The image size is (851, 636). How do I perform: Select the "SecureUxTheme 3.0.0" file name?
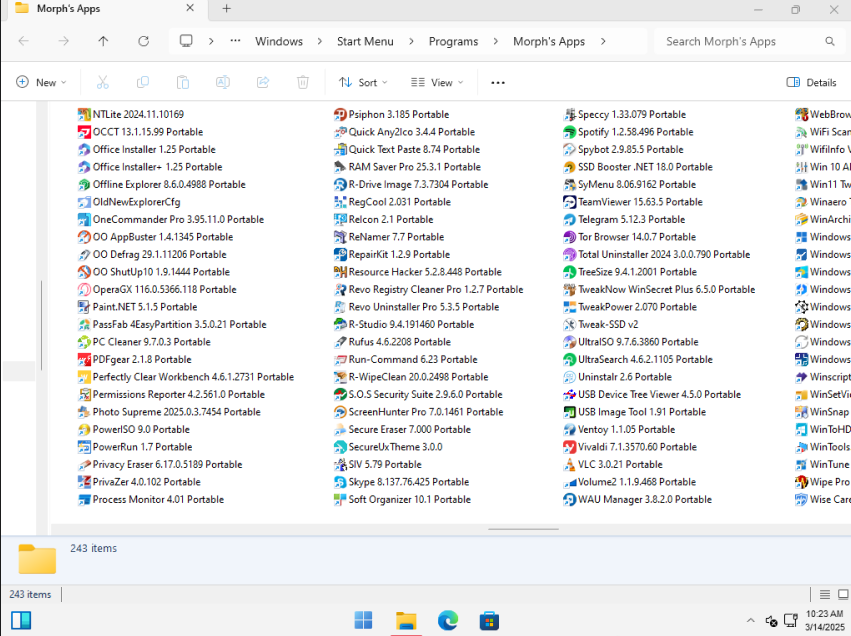(396, 447)
